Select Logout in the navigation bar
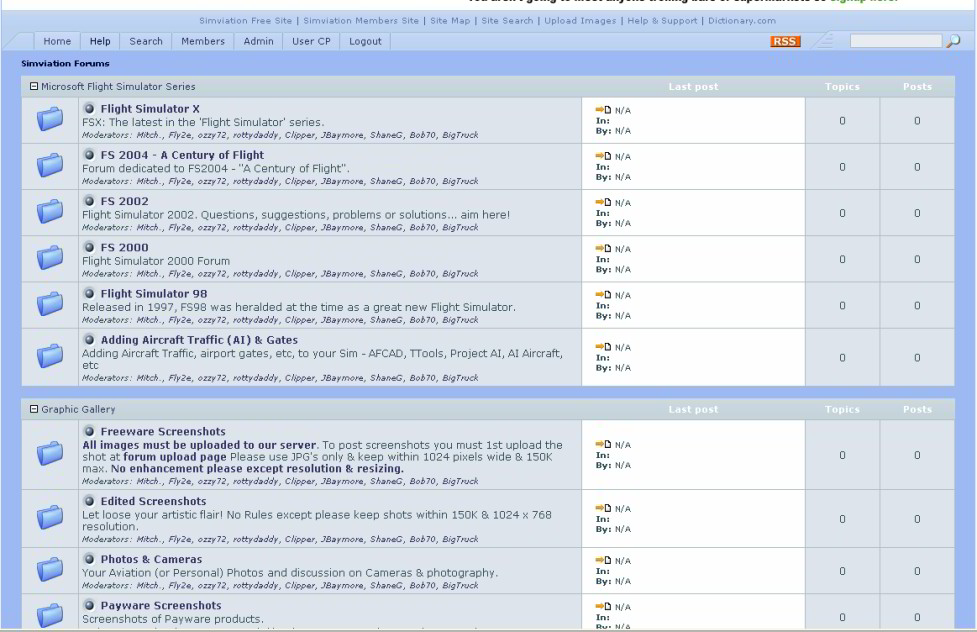This screenshot has width=977, height=632. (365, 41)
